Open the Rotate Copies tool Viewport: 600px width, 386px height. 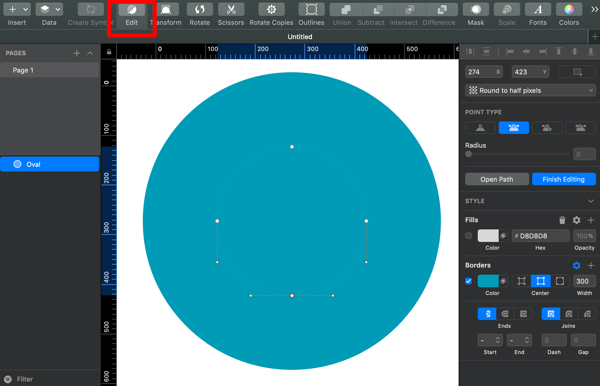(x=271, y=9)
